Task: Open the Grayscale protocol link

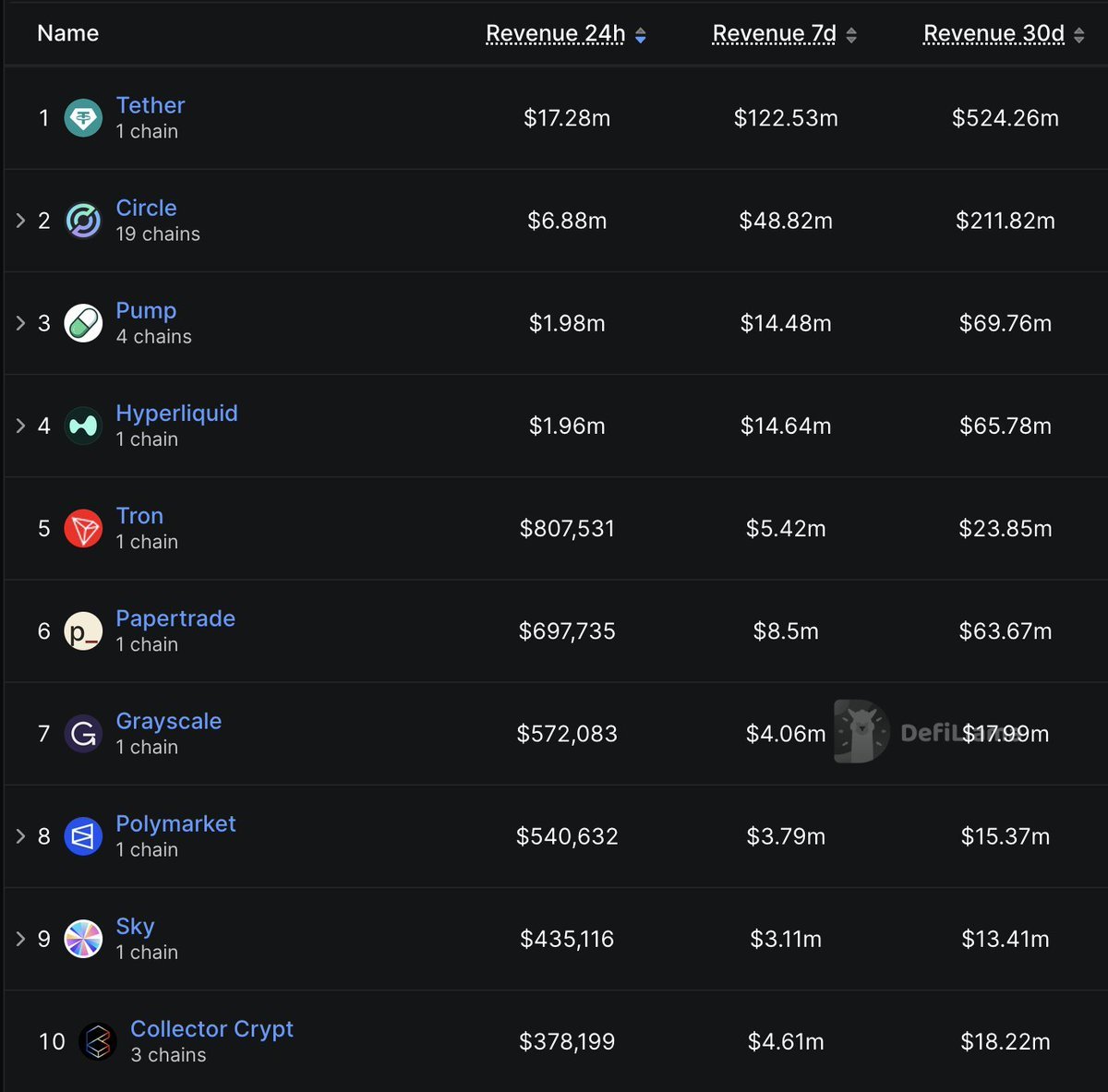Action: point(169,721)
